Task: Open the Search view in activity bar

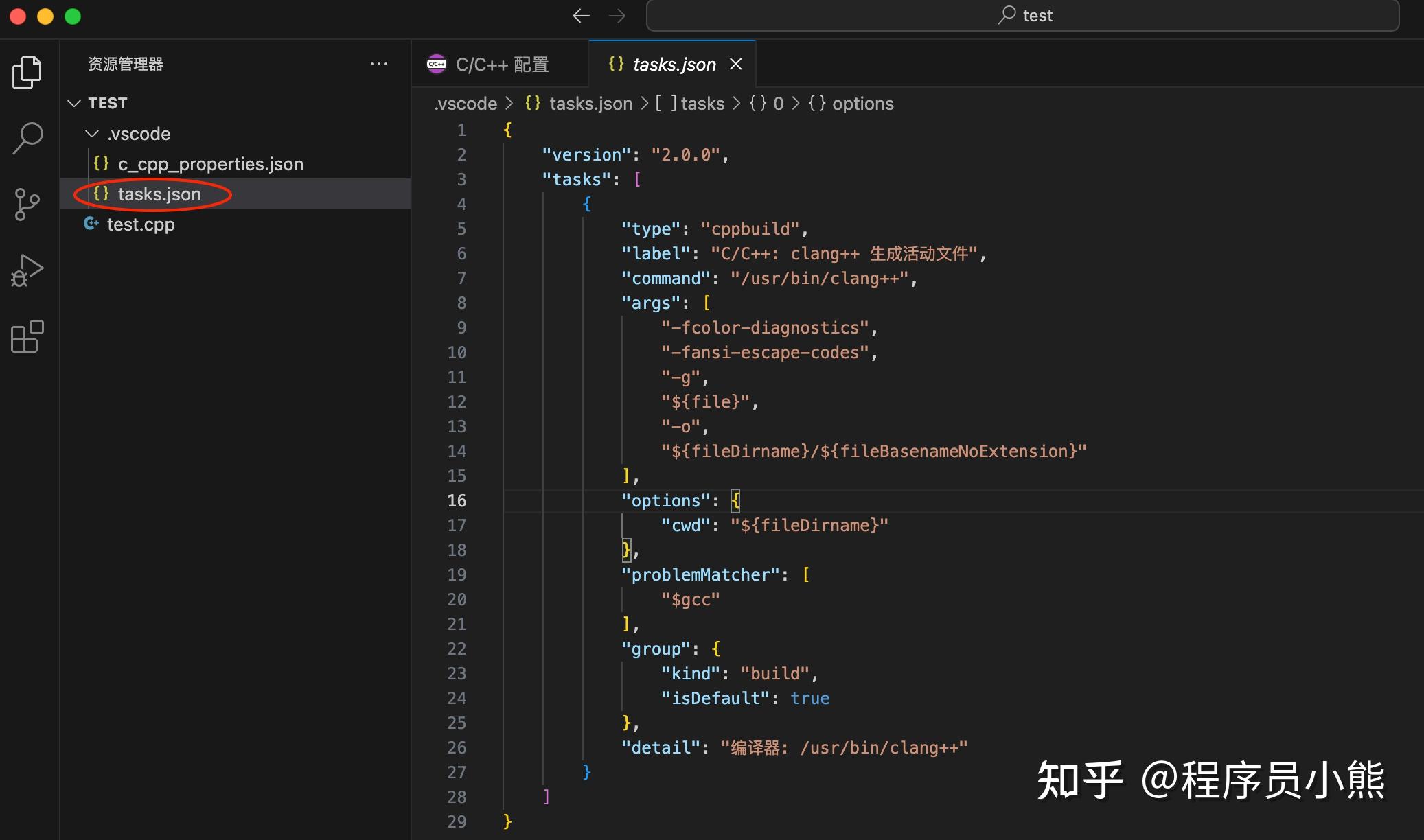Action: click(27, 137)
